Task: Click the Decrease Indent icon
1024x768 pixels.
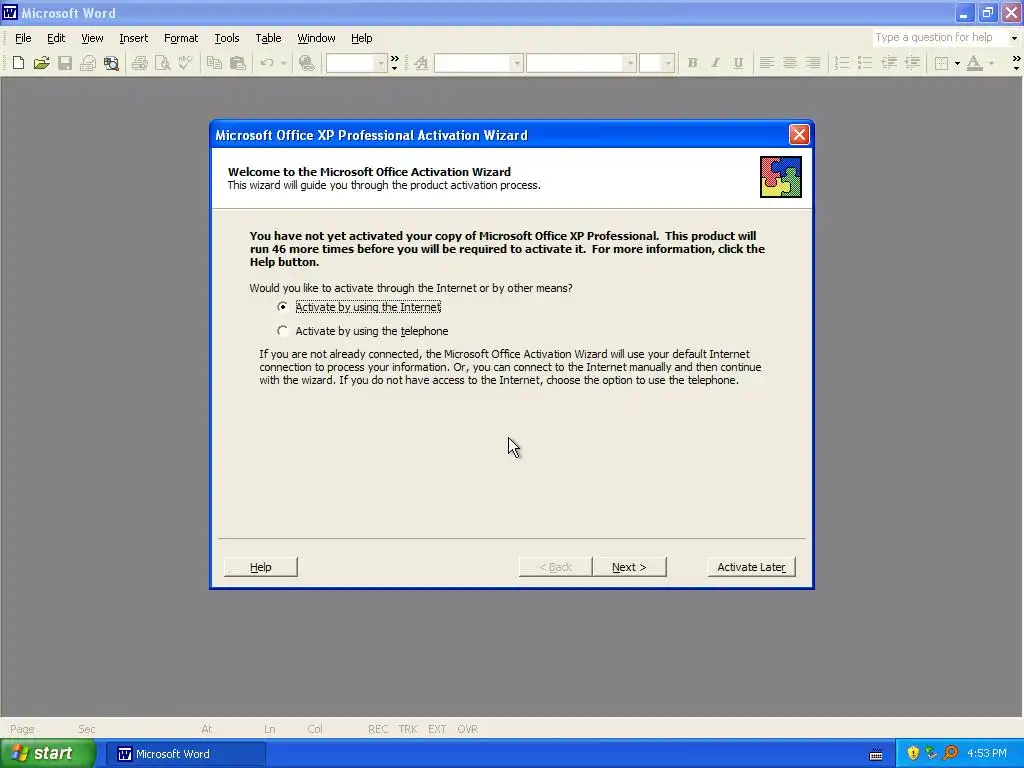Action: click(889, 63)
